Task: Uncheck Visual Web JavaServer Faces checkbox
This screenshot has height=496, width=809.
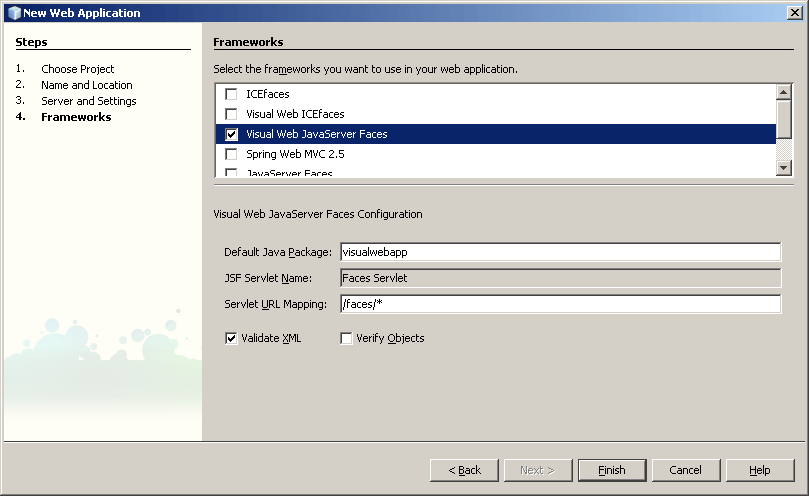Action: (231, 134)
